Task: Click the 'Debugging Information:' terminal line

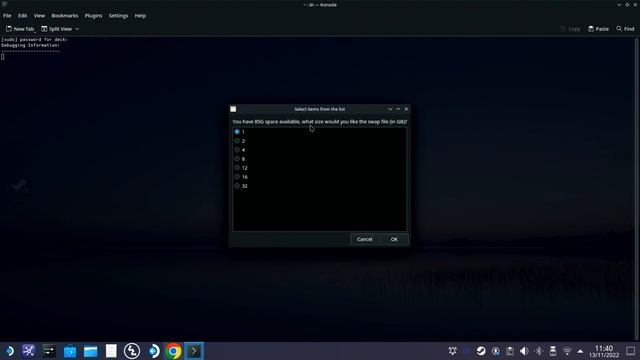Action: pyautogui.click(x=30, y=45)
